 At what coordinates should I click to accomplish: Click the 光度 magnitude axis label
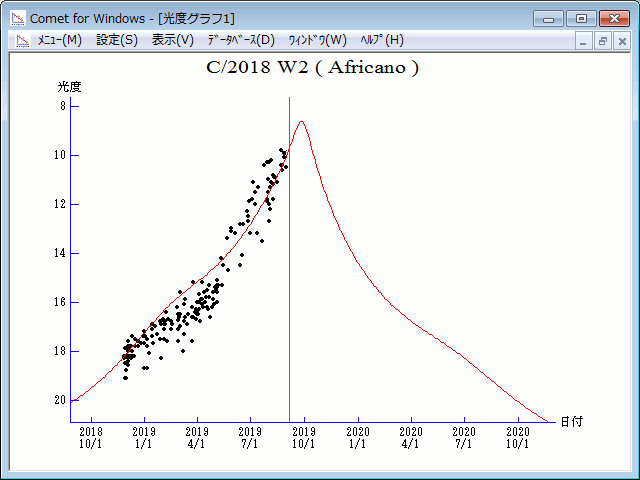pos(69,87)
